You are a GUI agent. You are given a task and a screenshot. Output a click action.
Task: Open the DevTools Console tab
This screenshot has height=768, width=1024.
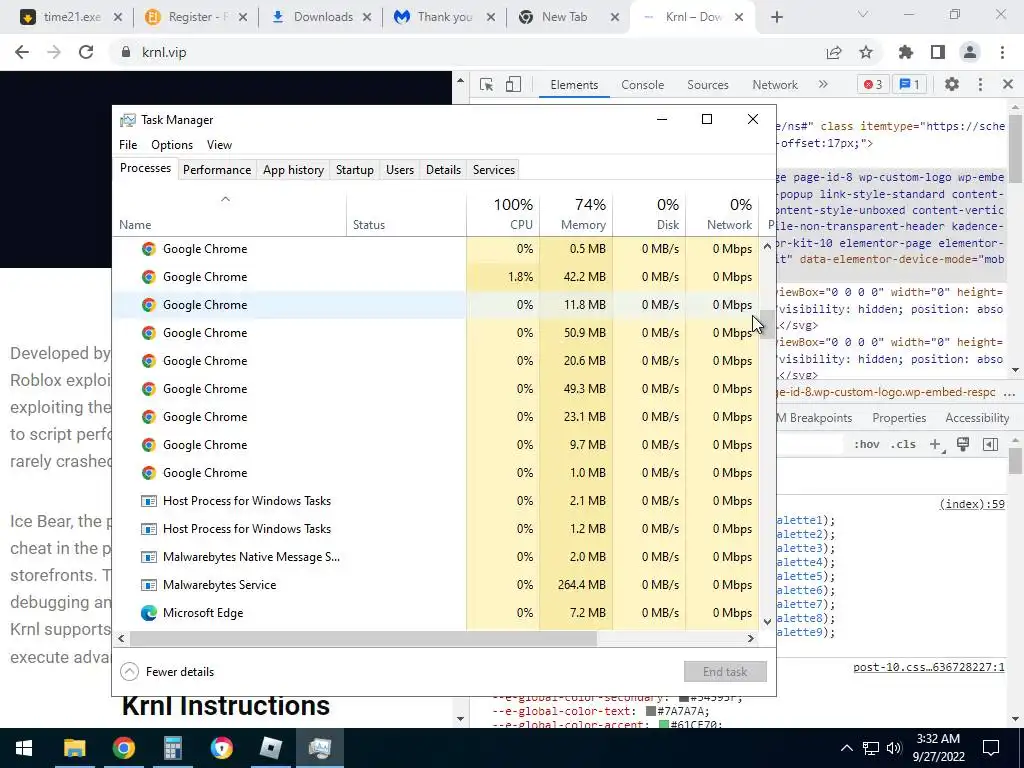click(643, 84)
